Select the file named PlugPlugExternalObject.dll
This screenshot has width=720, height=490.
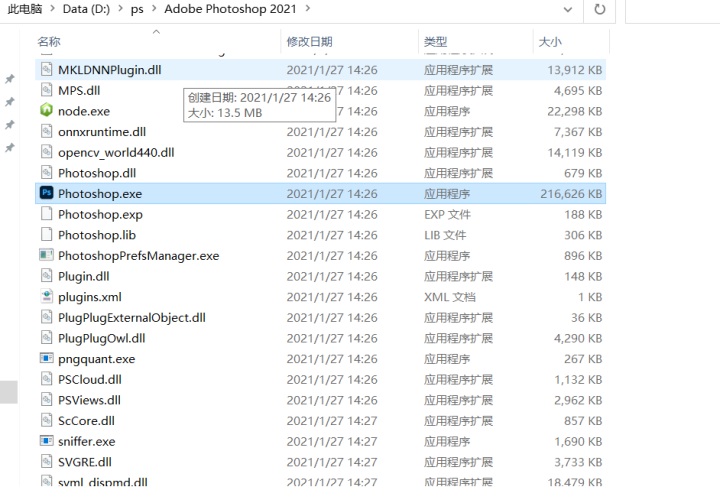click(x=132, y=318)
